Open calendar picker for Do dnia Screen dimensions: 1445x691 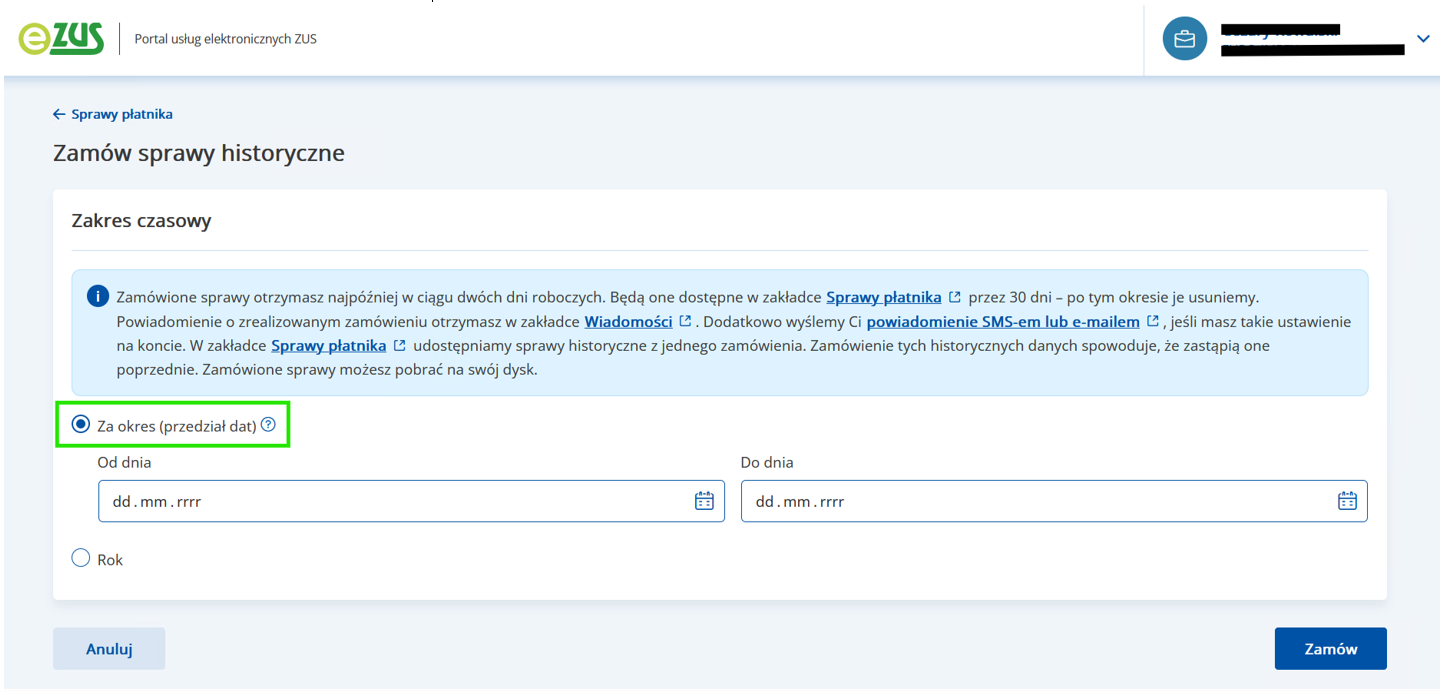tap(1347, 501)
